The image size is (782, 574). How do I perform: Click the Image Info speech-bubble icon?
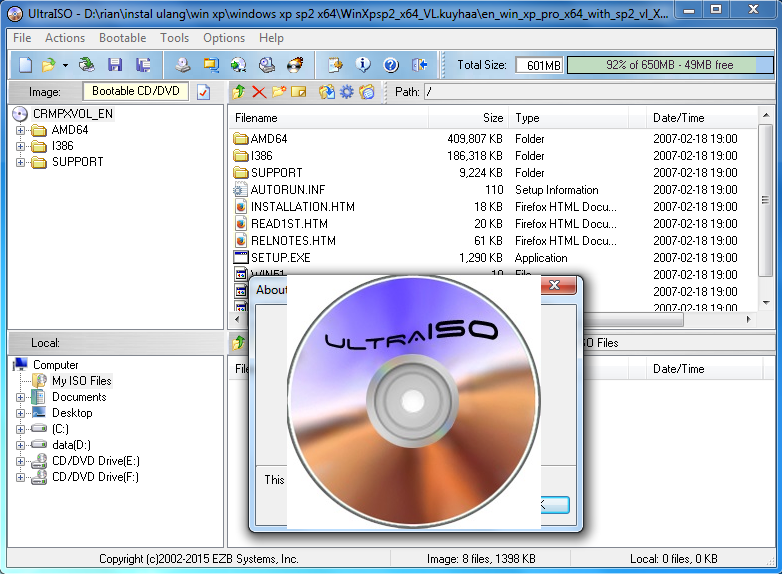click(x=363, y=65)
